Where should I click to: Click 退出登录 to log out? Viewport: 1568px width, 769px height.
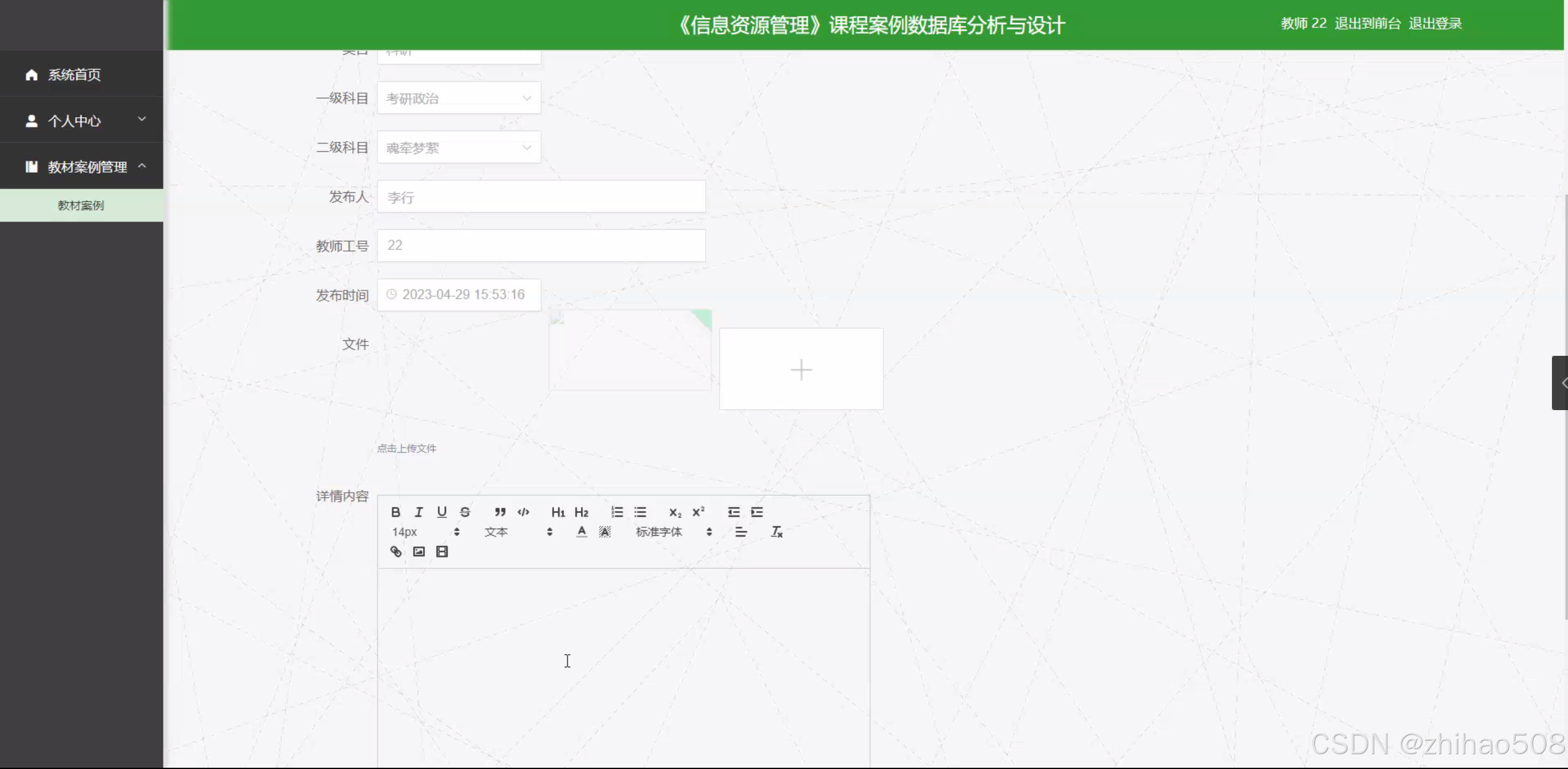click(1435, 23)
